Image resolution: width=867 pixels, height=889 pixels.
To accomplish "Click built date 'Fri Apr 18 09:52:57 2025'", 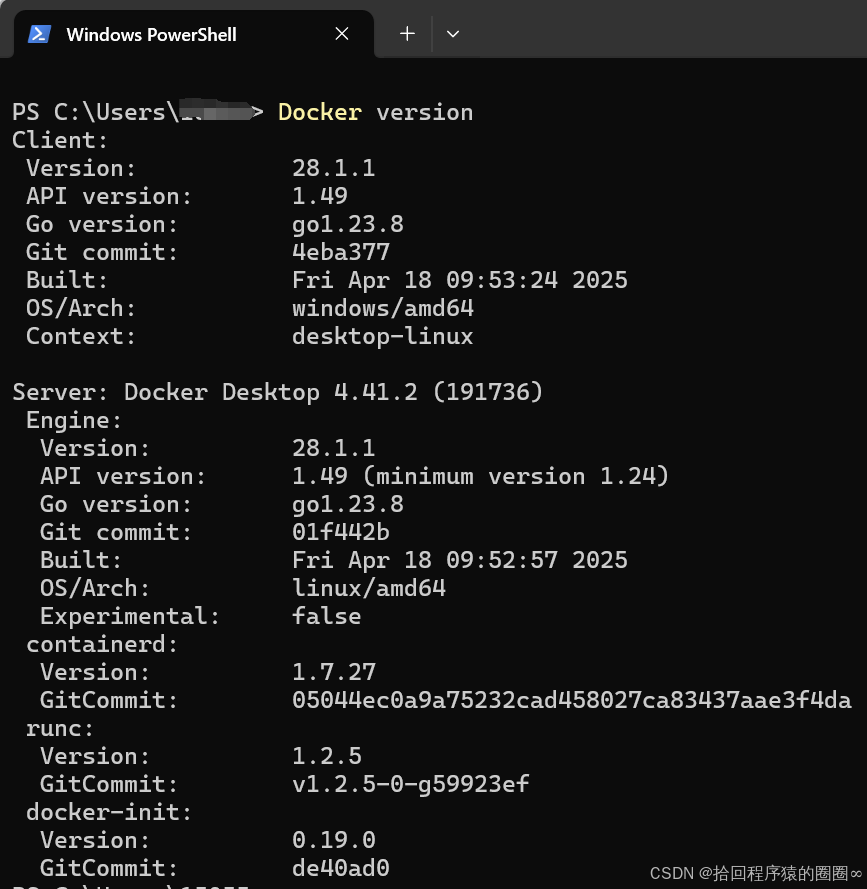I will tap(460, 560).
